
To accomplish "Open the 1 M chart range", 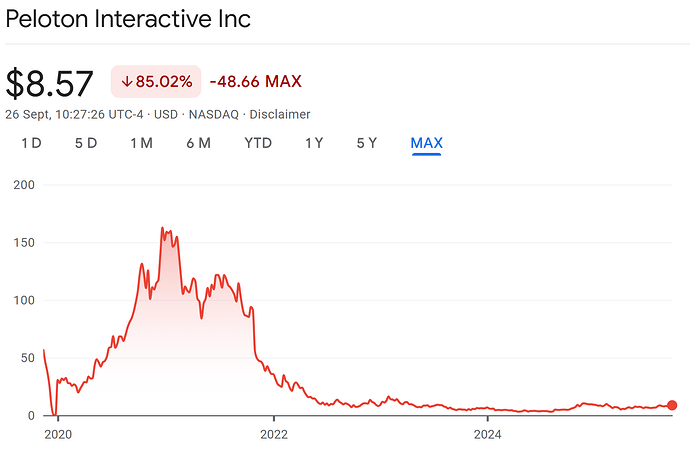I will click(x=141, y=143).
